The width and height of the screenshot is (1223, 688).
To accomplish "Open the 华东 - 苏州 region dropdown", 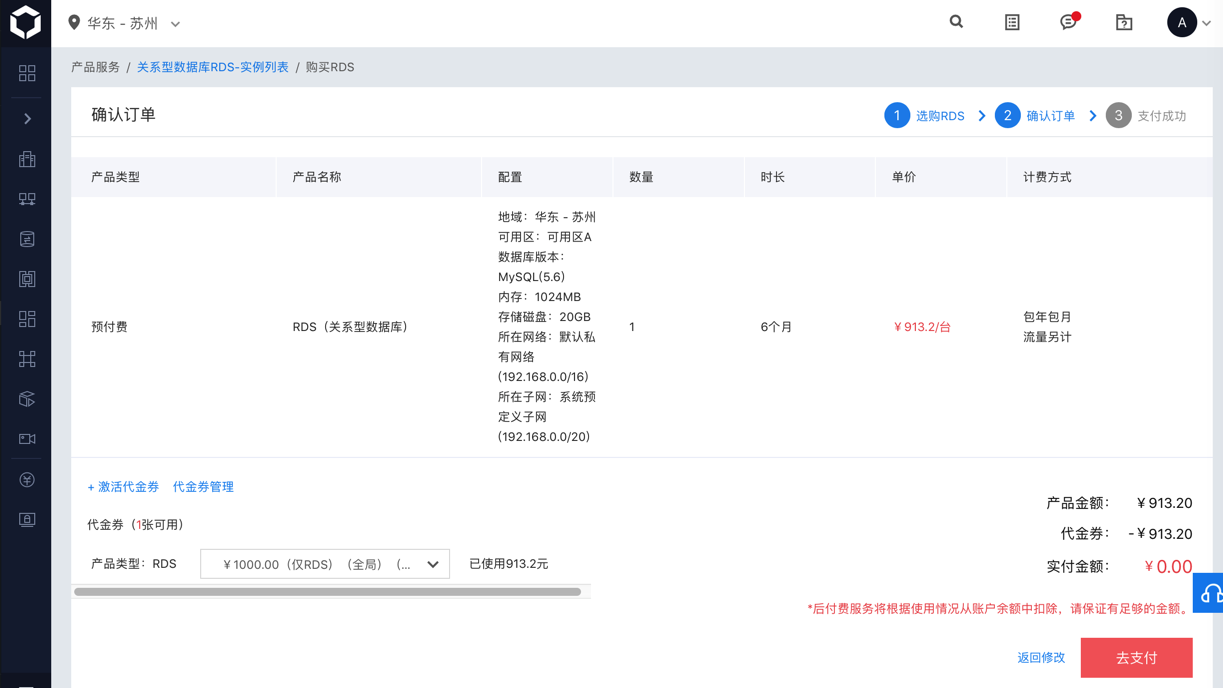I will pyautogui.click(x=133, y=23).
